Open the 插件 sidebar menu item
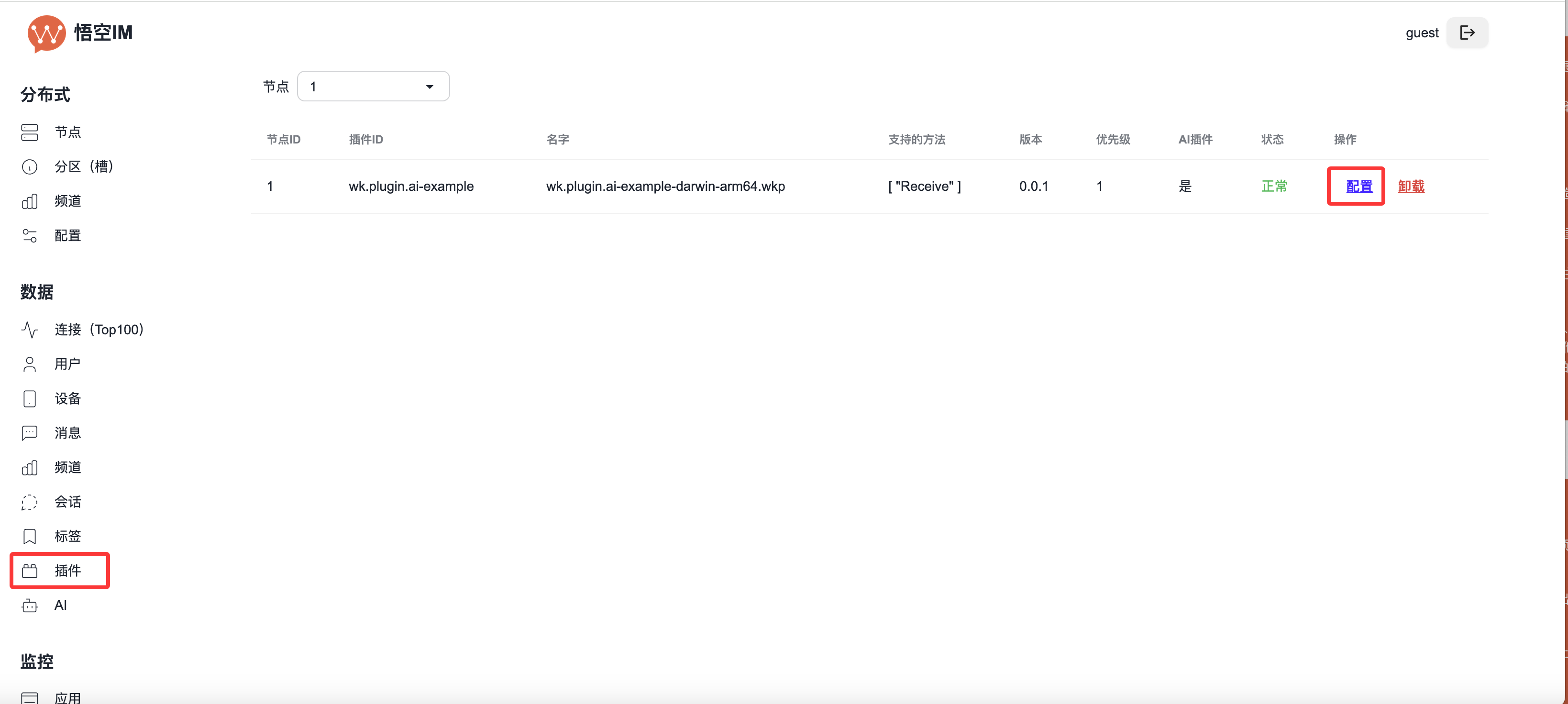The height and width of the screenshot is (704, 1568). point(67,571)
